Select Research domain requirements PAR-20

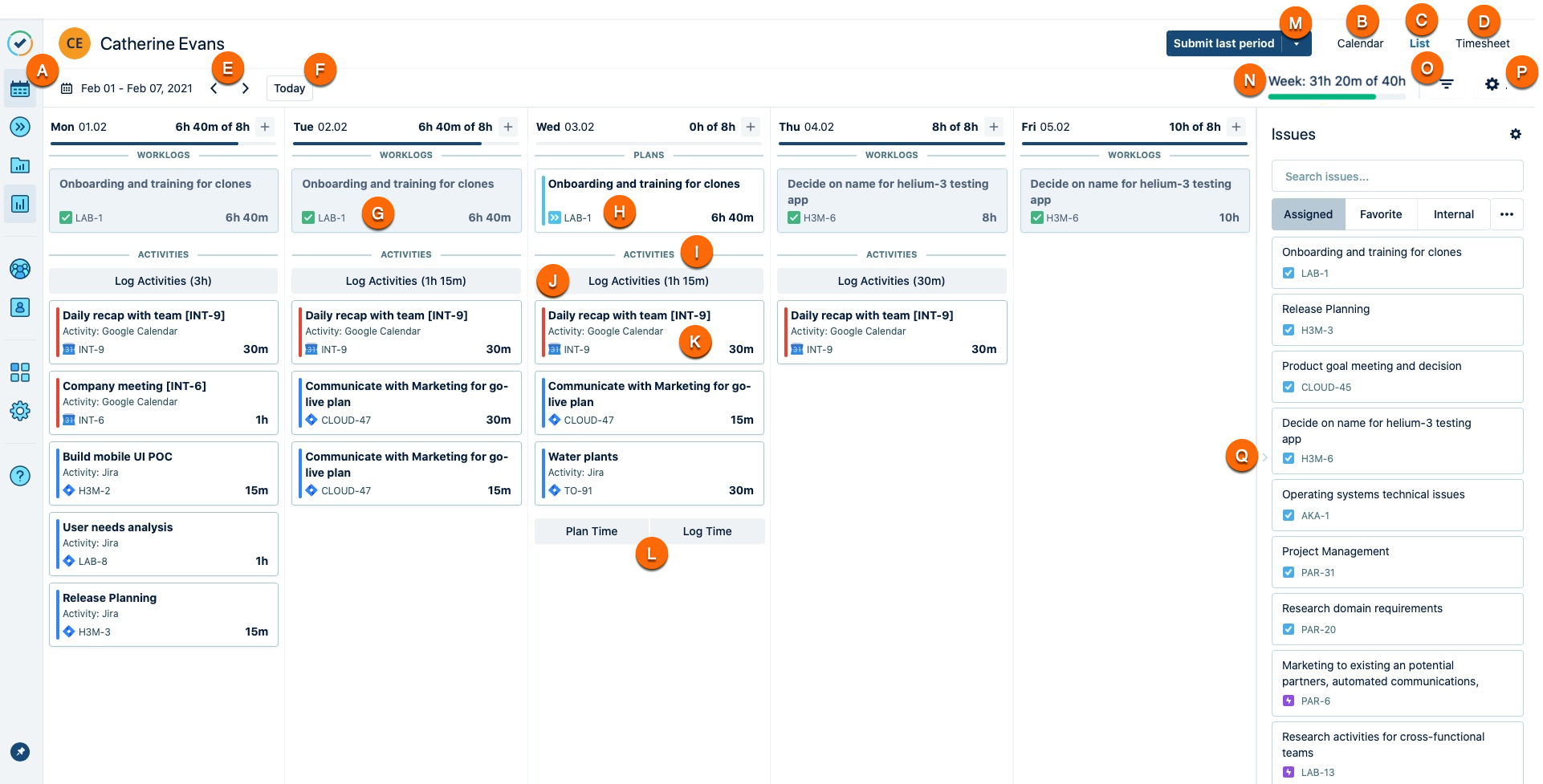point(1397,619)
